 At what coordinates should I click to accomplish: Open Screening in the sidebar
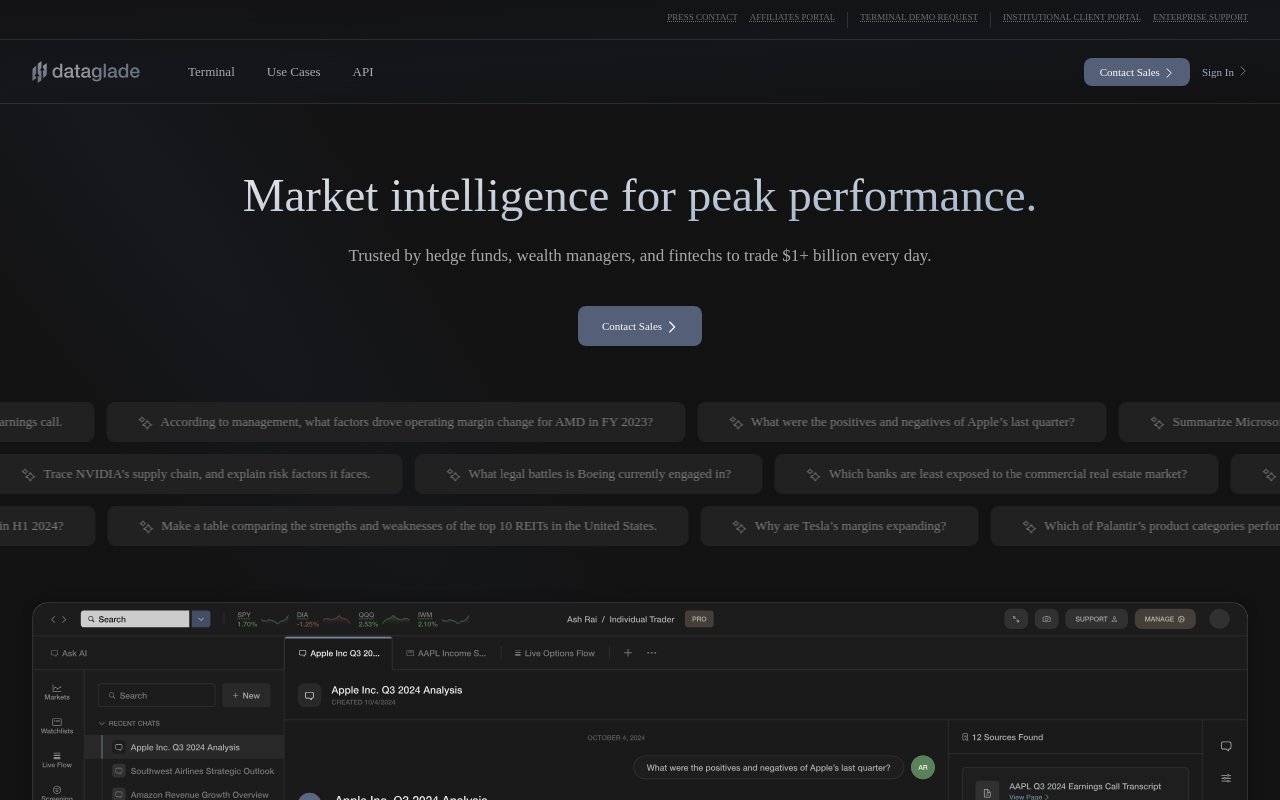(x=57, y=793)
